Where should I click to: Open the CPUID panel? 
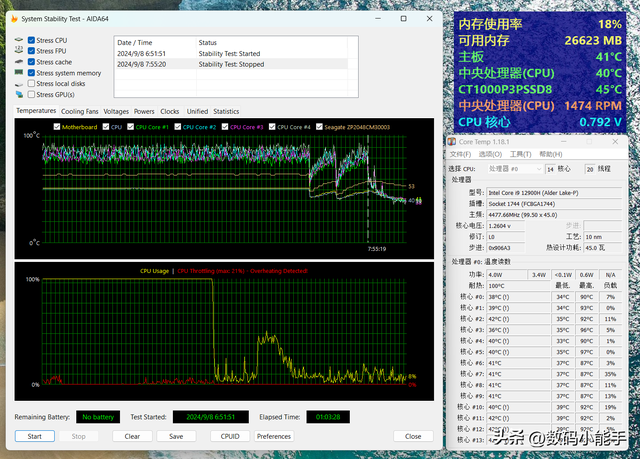pyautogui.click(x=230, y=436)
